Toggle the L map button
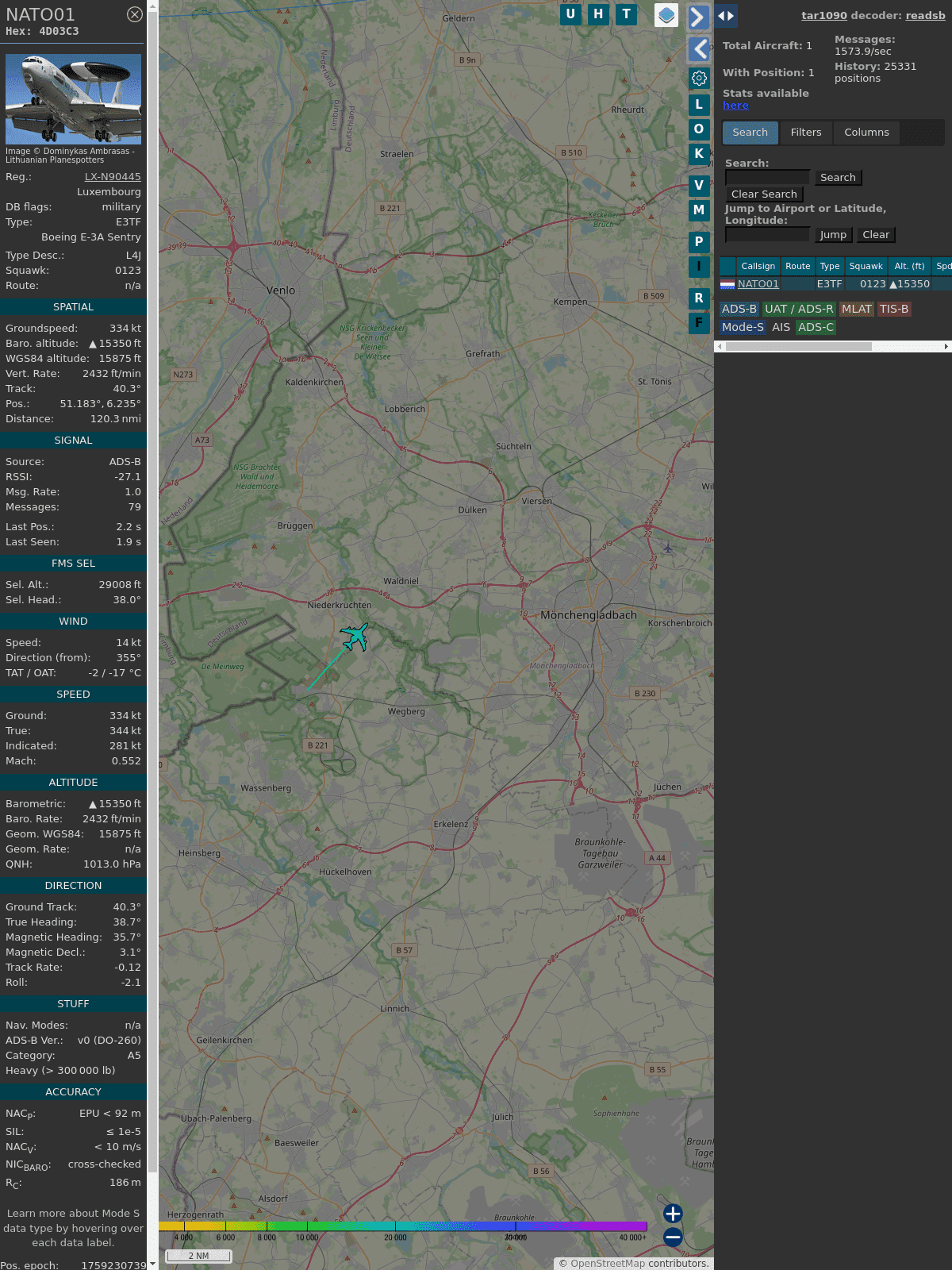The height and width of the screenshot is (1270, 952). [x=699, y=104]
